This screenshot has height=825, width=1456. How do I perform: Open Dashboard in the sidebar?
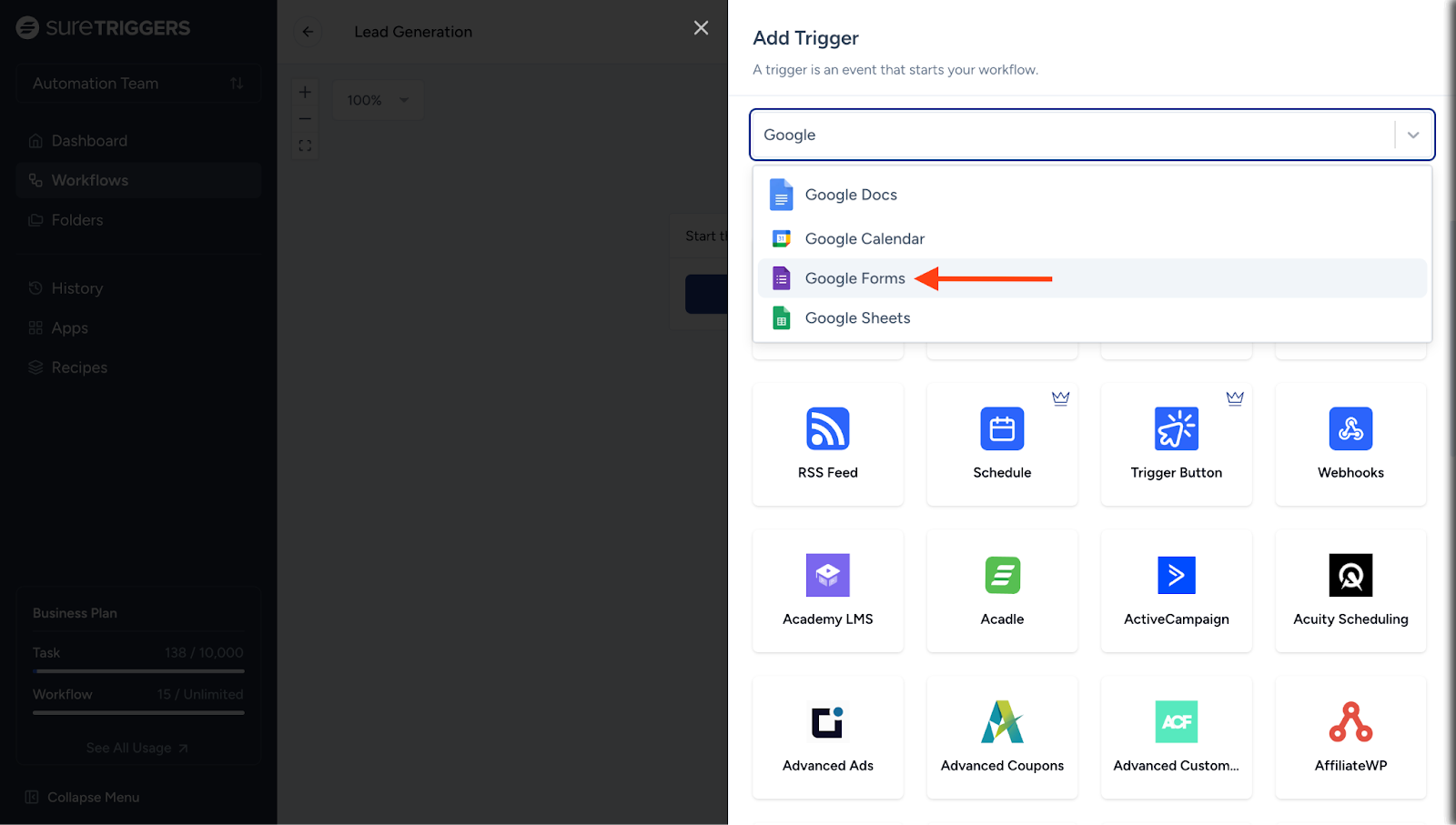(x=138, y=141)
